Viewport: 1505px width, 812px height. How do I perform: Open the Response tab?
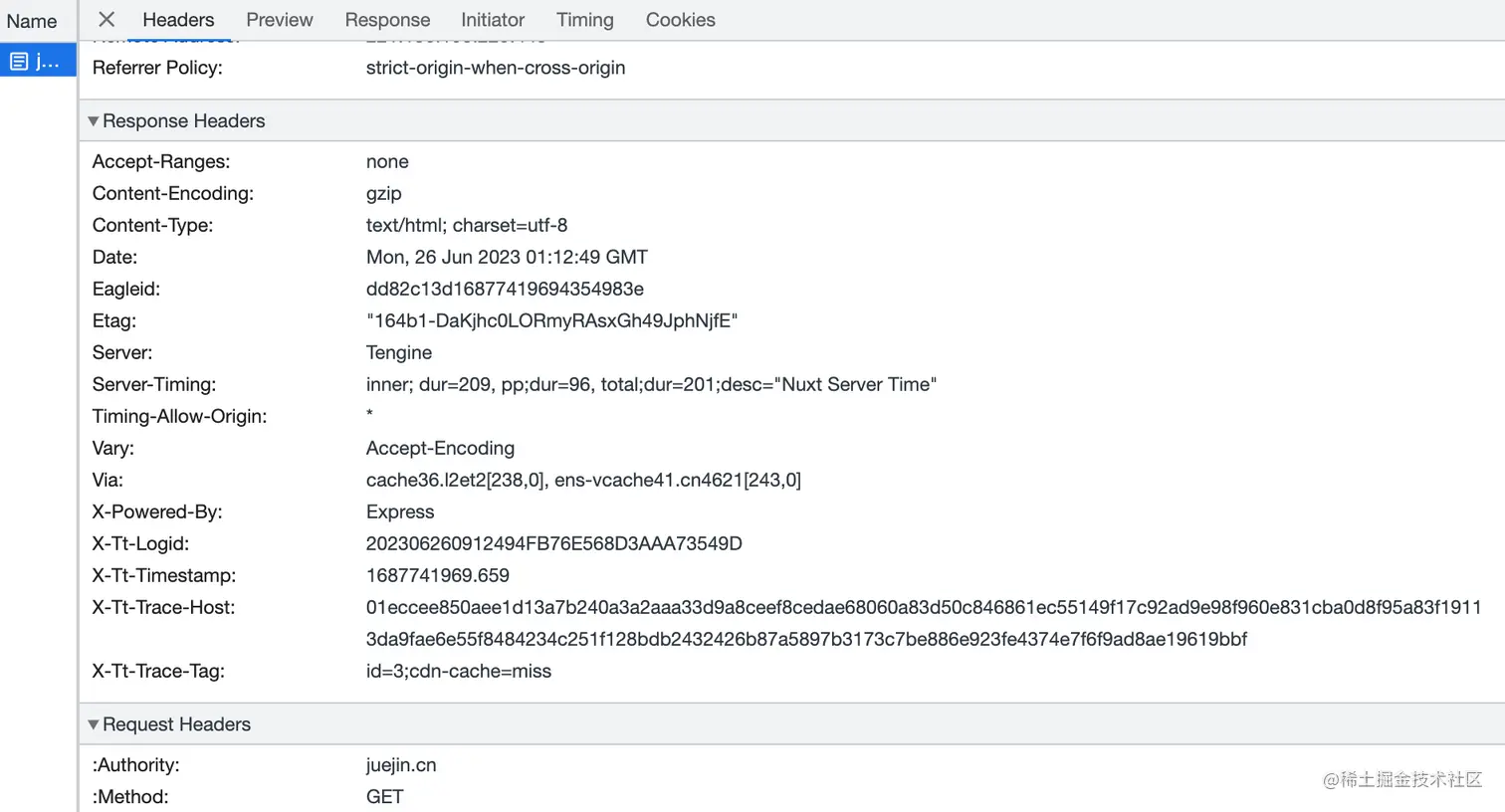pos(387,20)
